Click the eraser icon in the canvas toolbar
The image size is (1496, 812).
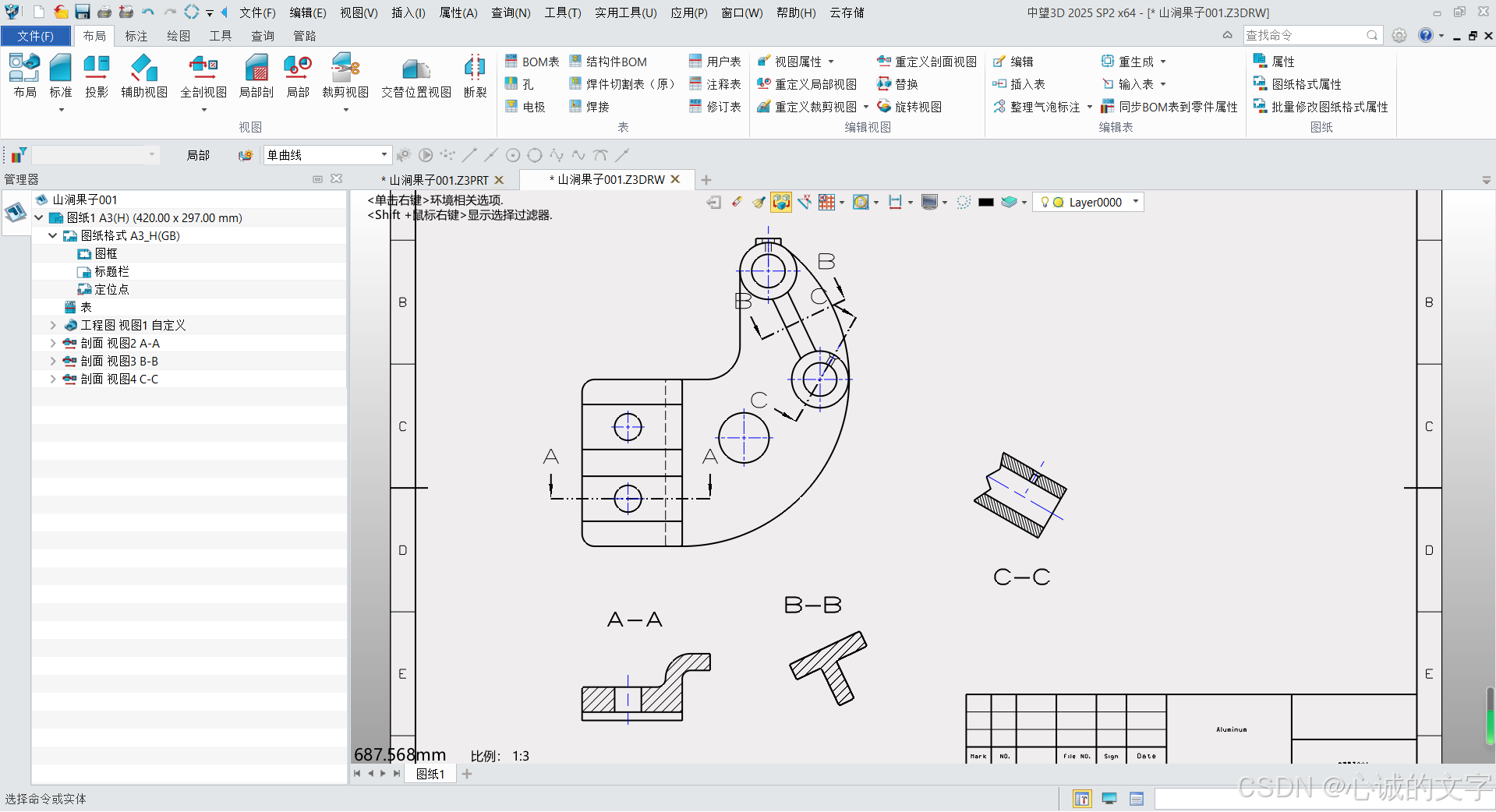(x=737, y=202)
